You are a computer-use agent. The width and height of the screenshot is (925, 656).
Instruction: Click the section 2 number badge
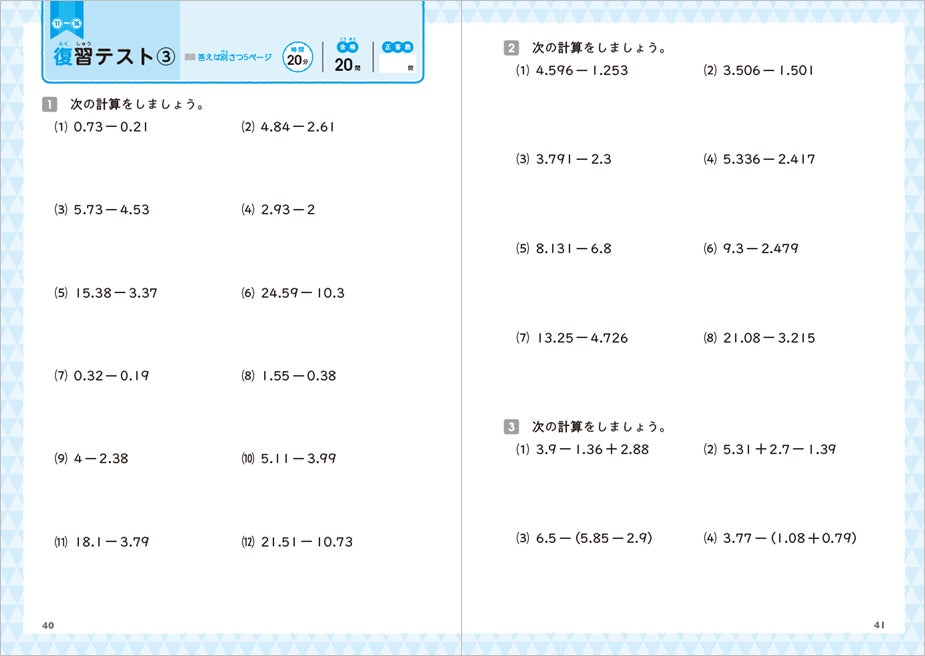tap(511, 48)
